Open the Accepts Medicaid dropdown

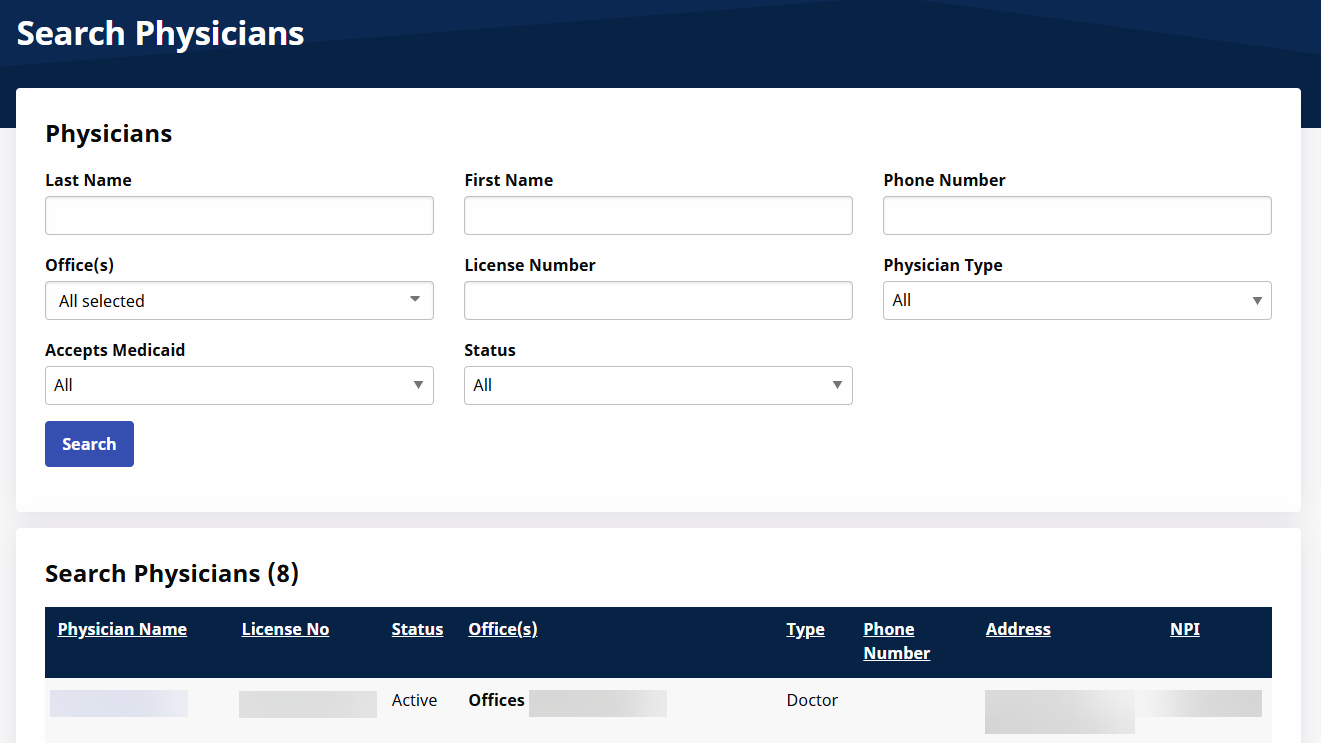(x=239, y=386)
